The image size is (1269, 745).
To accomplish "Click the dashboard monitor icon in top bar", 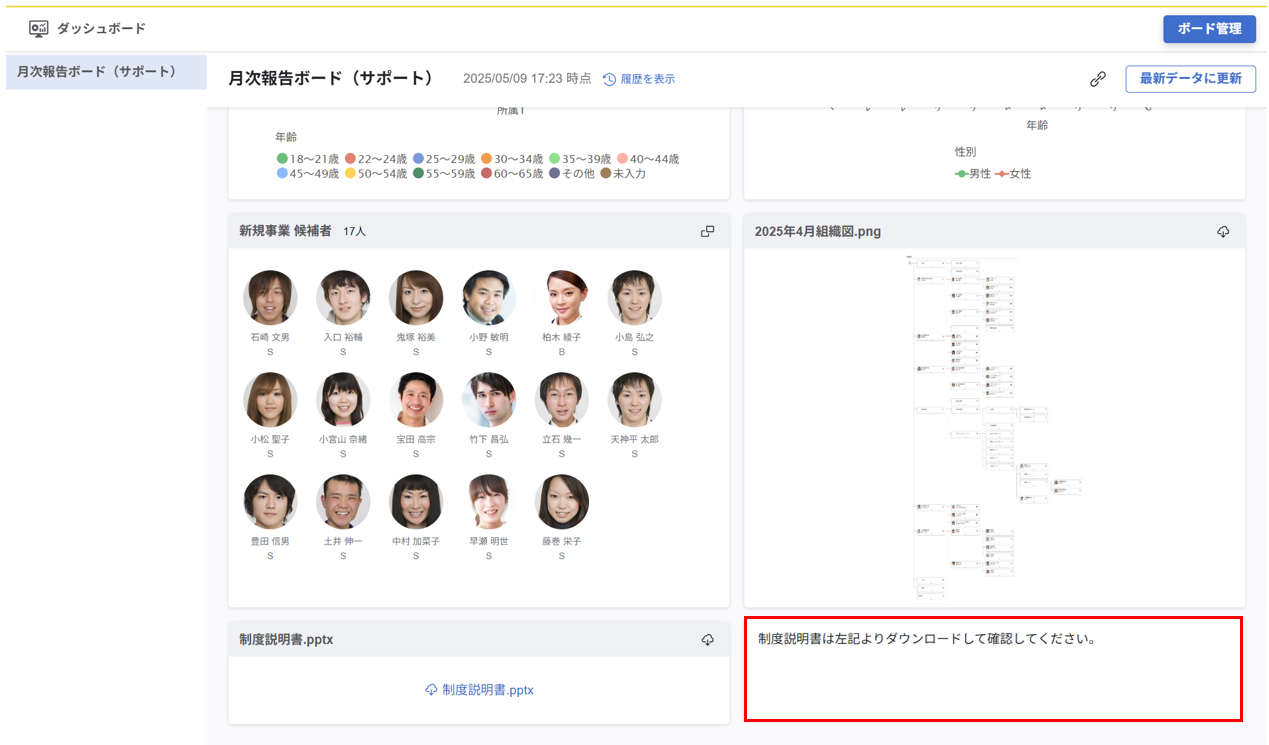I will [38, 30].
